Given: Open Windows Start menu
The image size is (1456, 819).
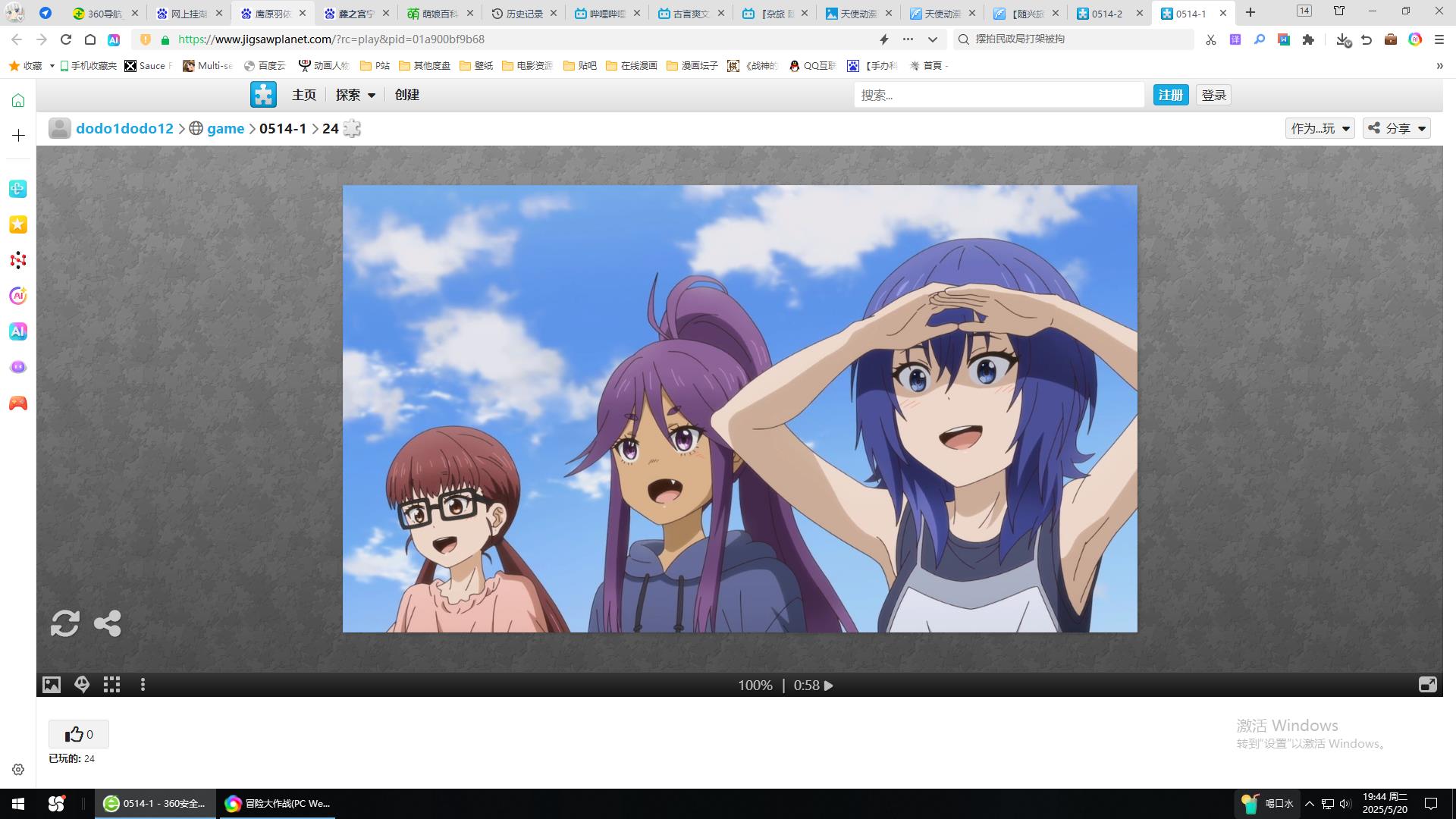Looking at the screenshot, I should click(x=18, y=804).
